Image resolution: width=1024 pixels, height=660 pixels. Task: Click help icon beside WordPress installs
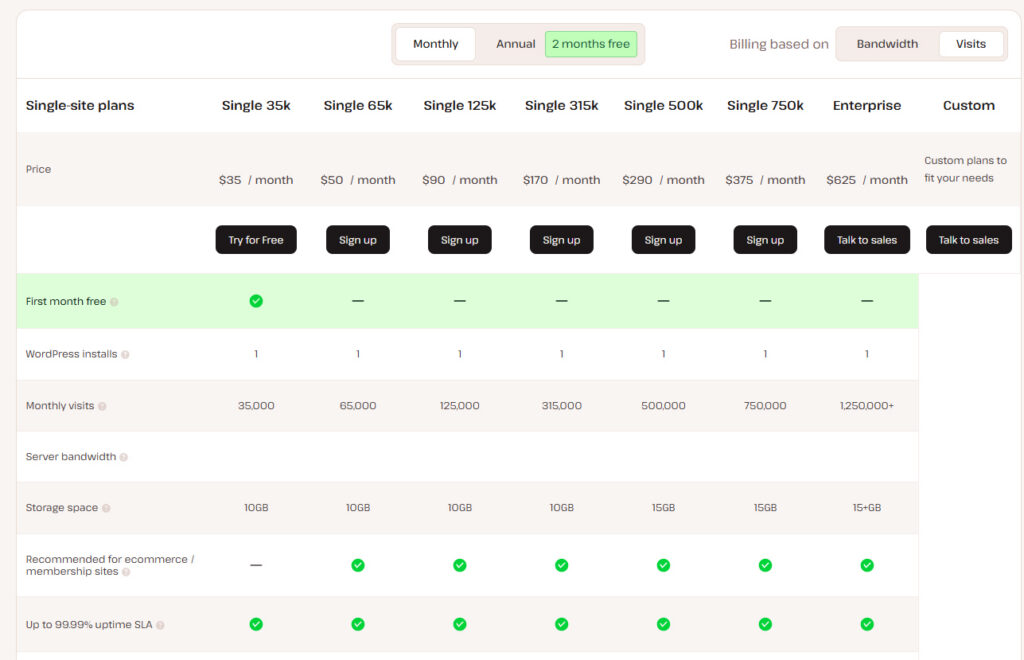[125, 355]
